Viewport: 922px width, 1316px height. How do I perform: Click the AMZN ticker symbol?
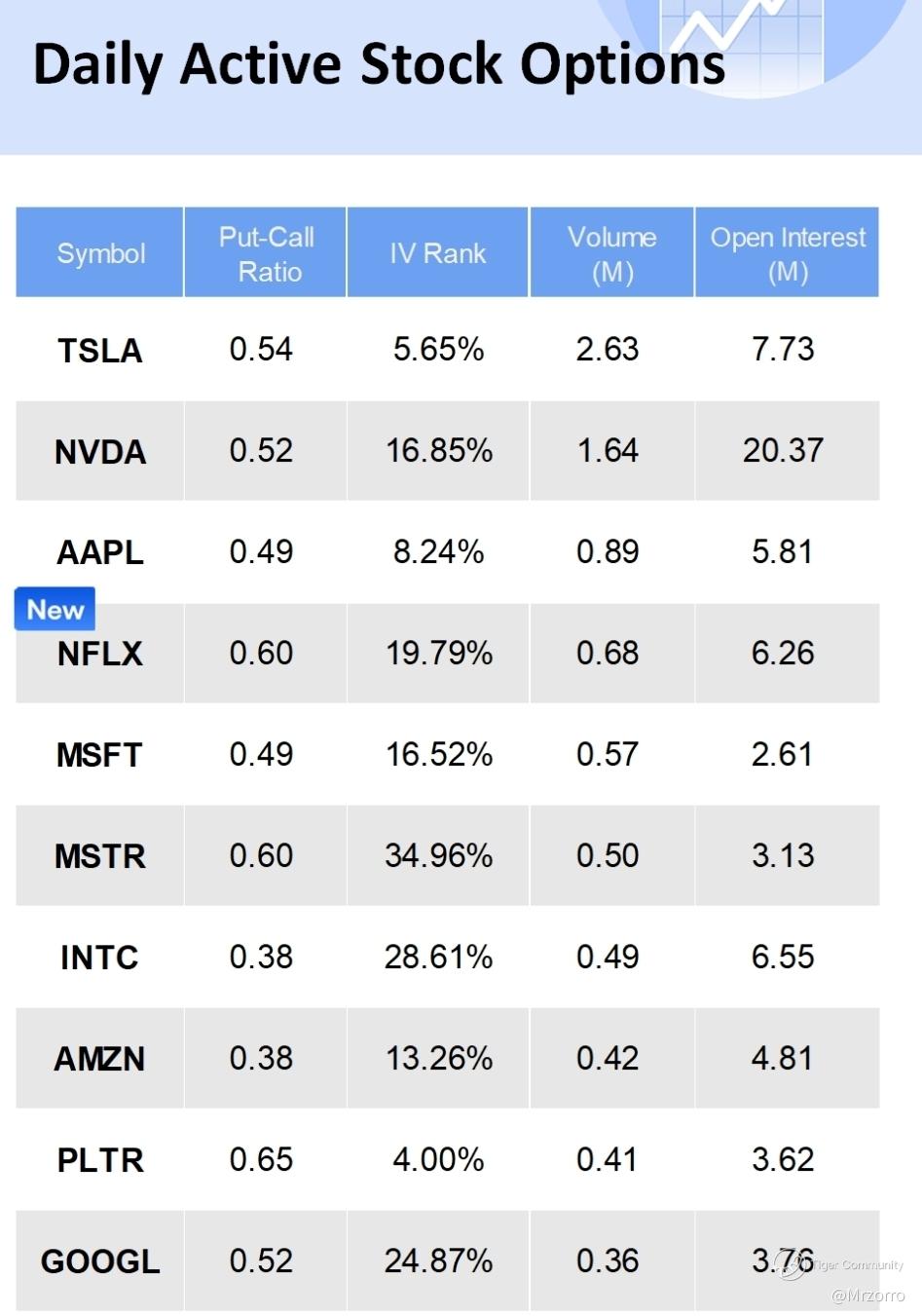(100, 1060)
